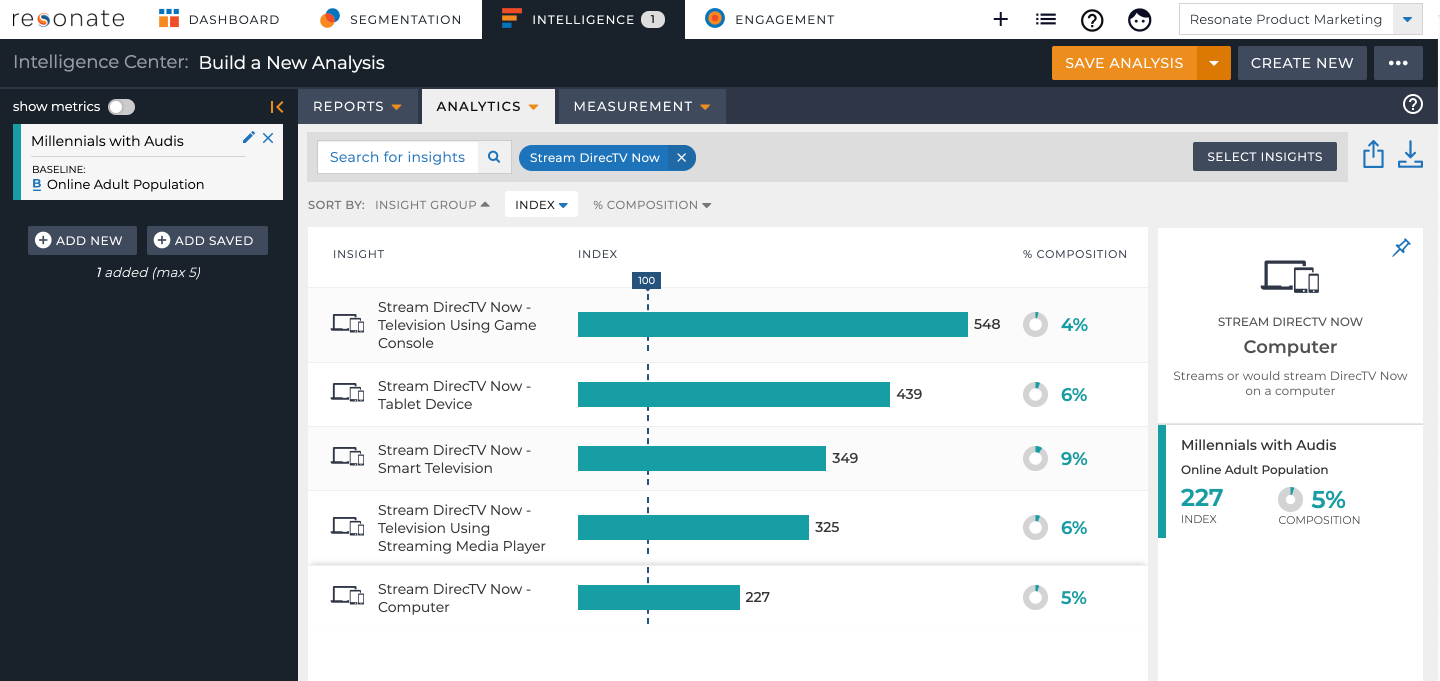The width and height of the screenshot is (1440, 681).
Task: Select the Tablet Device insight row
Action: pos(728,395)
